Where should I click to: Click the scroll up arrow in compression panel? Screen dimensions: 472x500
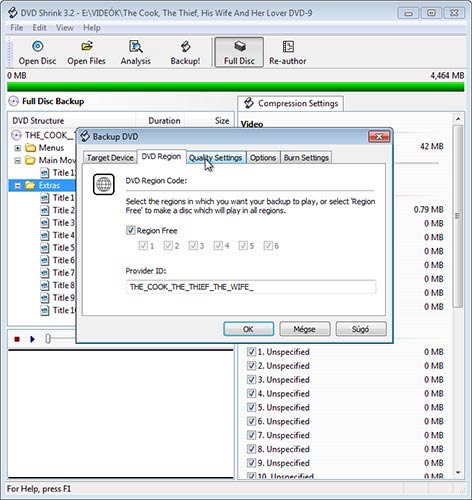[x=458, y=119]
